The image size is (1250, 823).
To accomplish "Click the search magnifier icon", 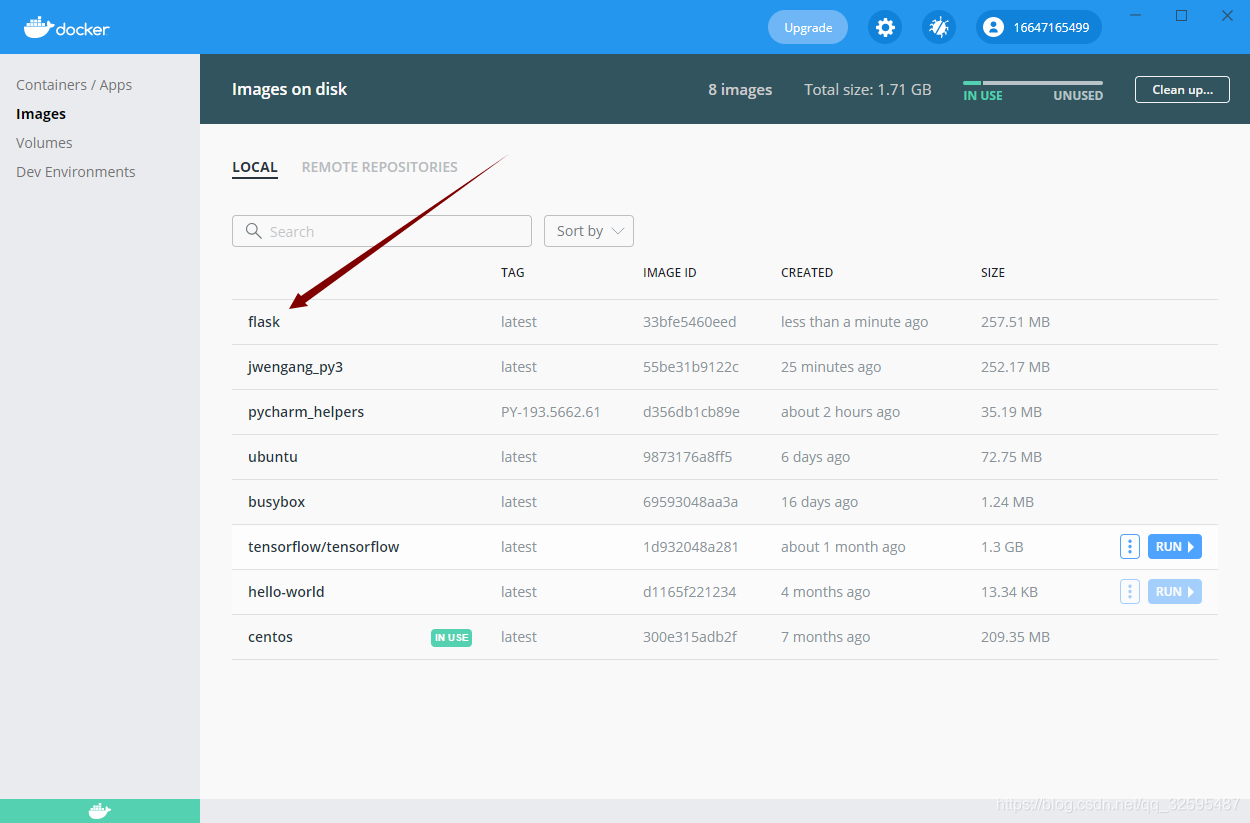I will 254,231.
